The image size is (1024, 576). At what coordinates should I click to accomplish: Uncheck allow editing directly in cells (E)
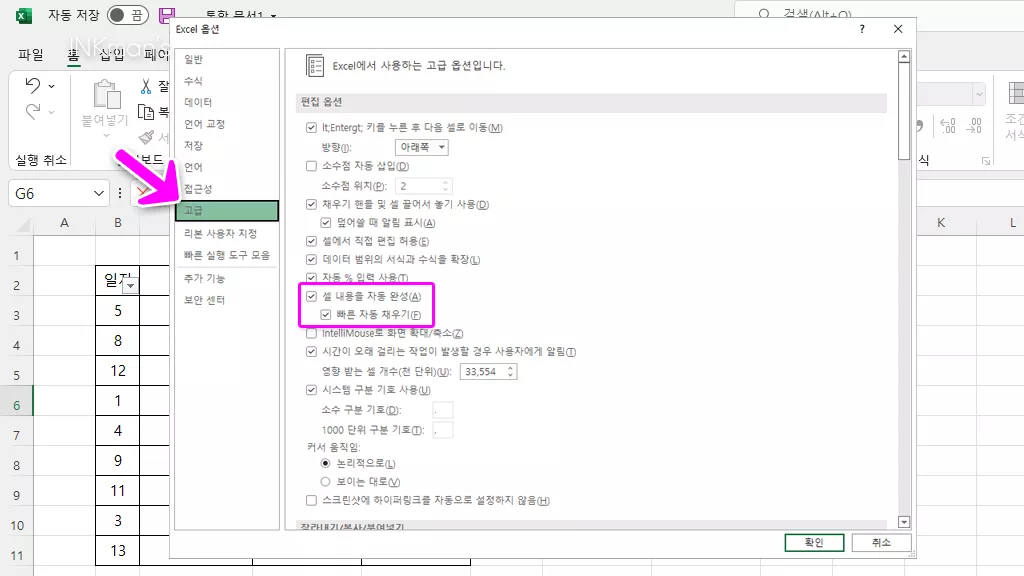point(312,241)
